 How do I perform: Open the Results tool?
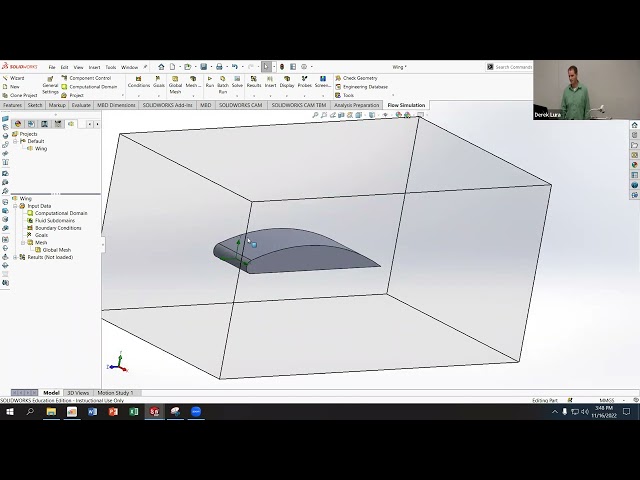coord(253,82)
